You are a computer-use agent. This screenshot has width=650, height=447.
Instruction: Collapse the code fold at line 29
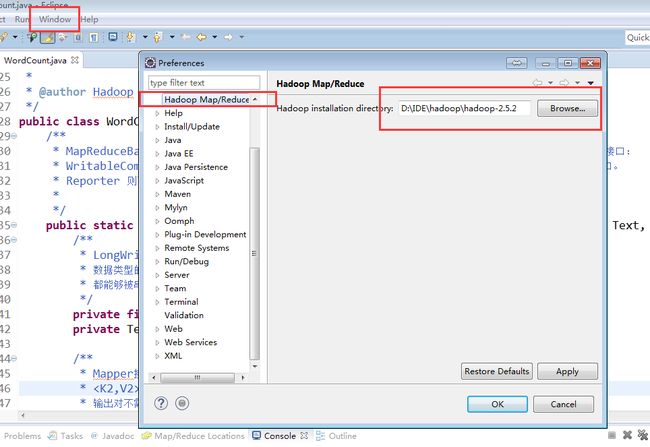(x=15, y=136)
